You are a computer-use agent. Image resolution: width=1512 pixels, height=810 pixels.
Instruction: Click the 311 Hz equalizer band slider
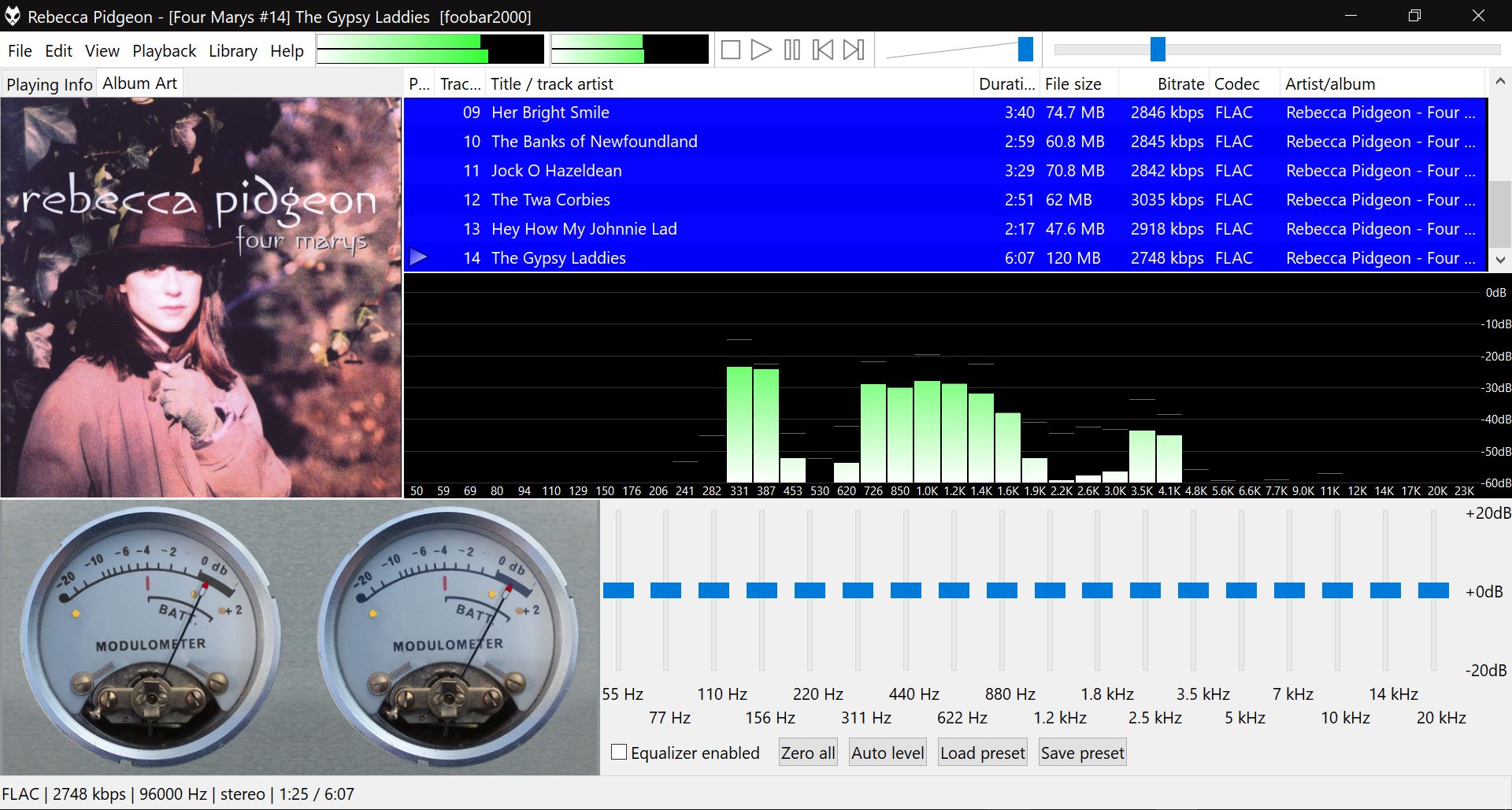point(858,590)
